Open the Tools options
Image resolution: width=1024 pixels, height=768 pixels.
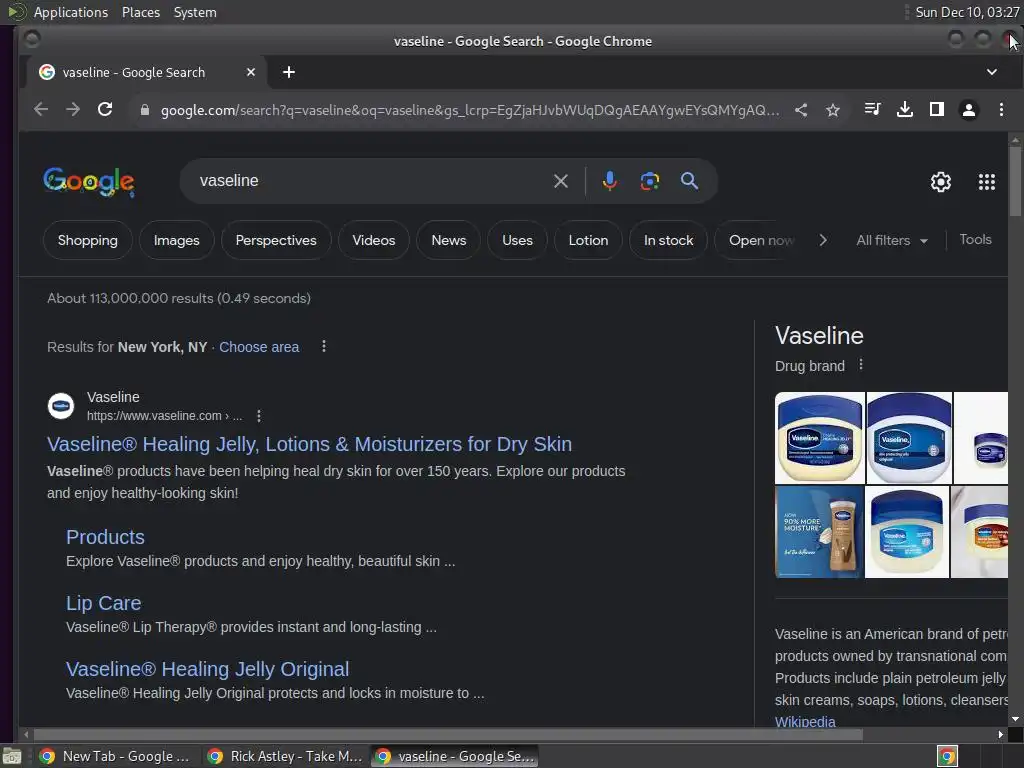pos(975,240)
